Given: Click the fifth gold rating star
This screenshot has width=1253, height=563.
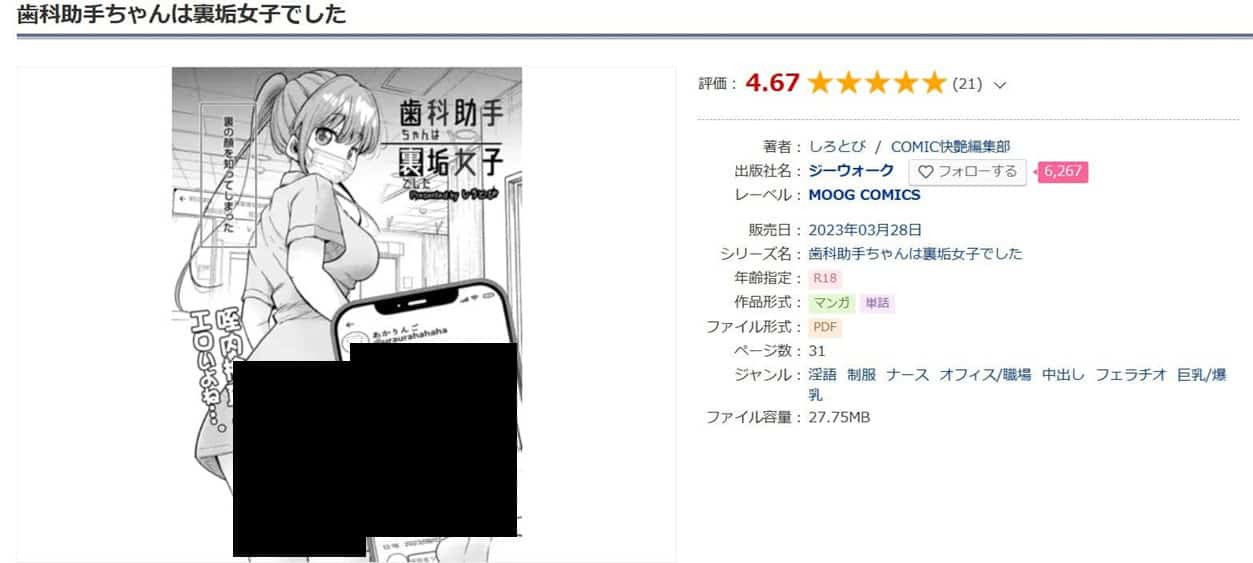Looking at the screenshot, I should click(932, 83).
